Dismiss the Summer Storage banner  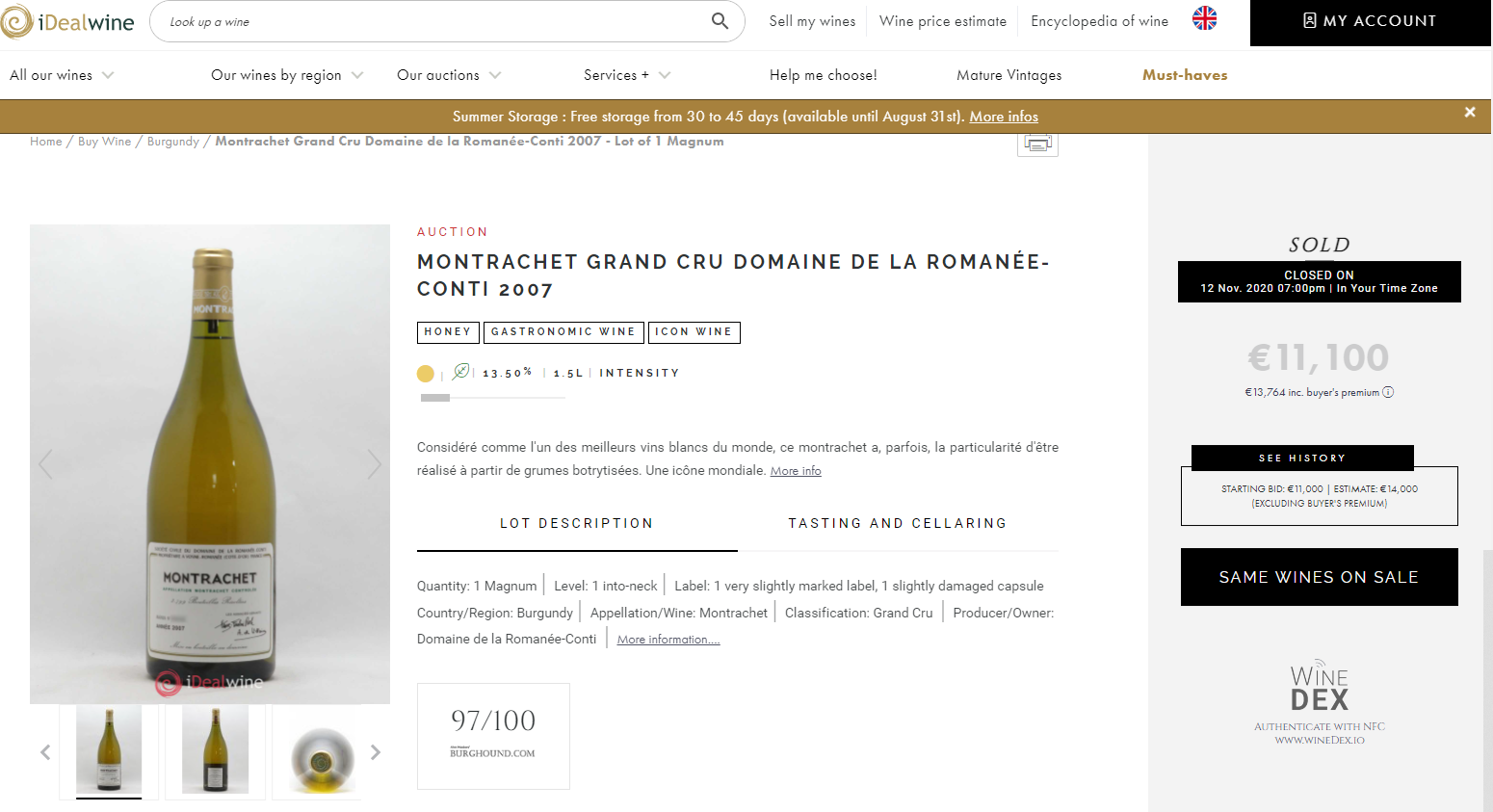tap(1469, 113)
